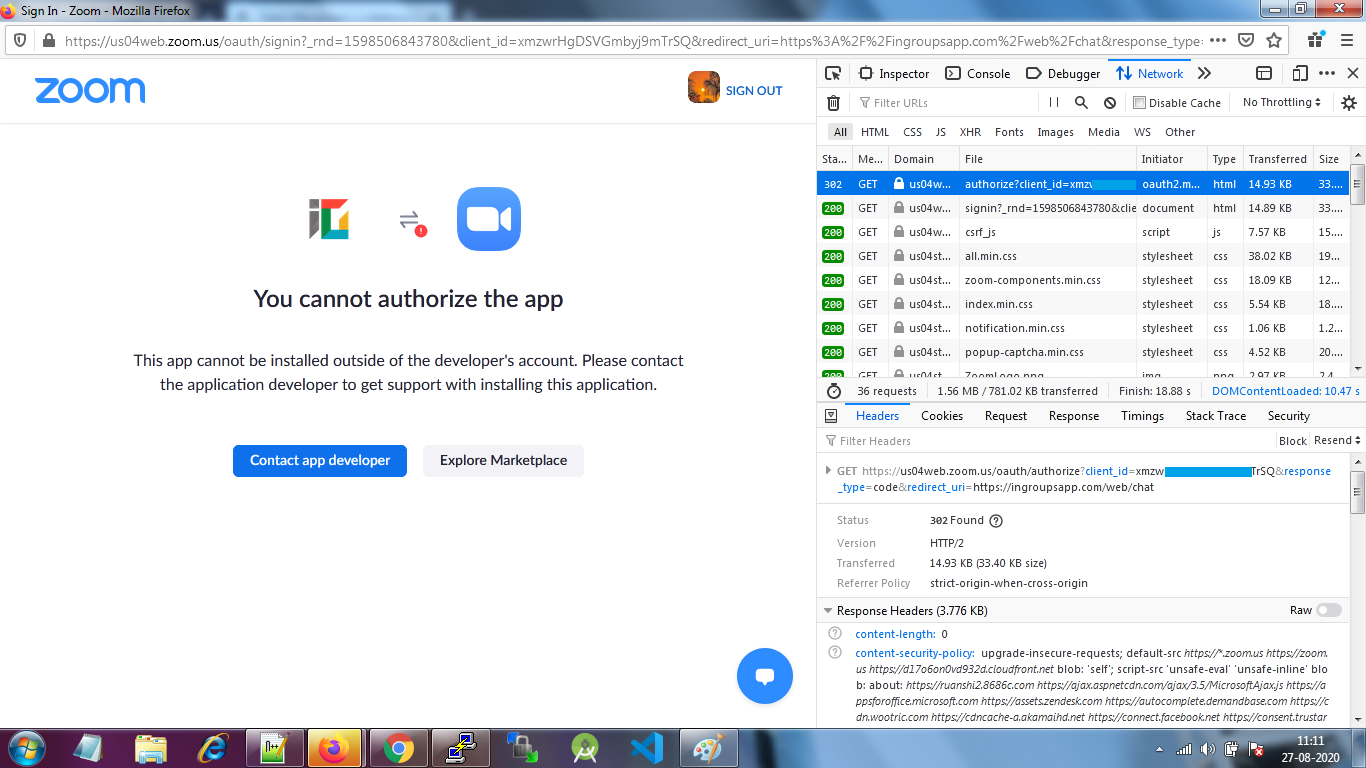Select the signin?_rnd request row
Viewport: 1366px width, 768px height.
point(1083,208)
